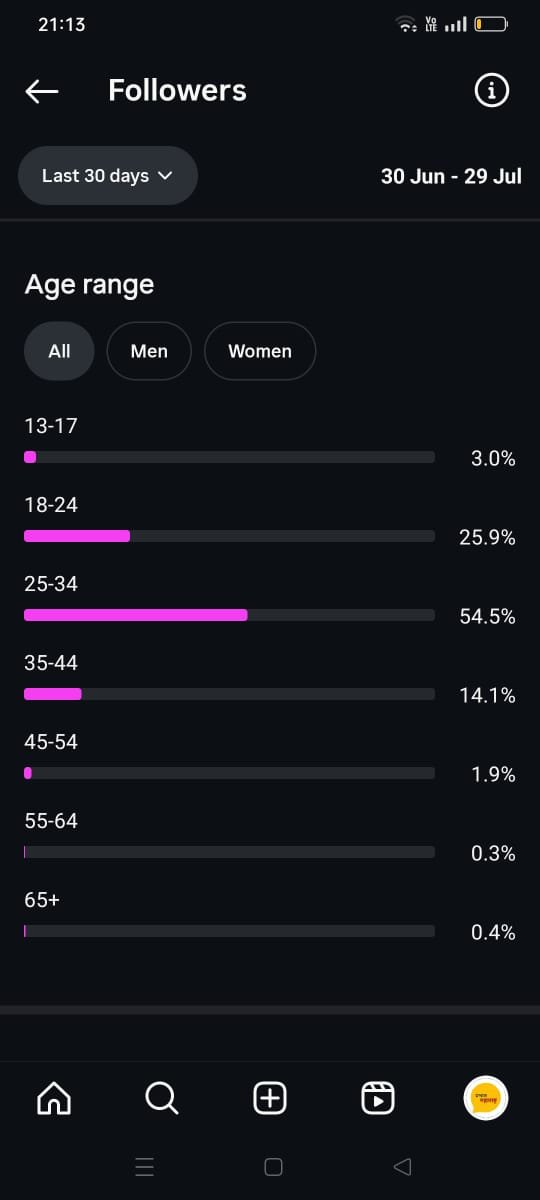540x1200 pixels.
Task: Tap the Android back triangle icon
Action: [402, 1166]
